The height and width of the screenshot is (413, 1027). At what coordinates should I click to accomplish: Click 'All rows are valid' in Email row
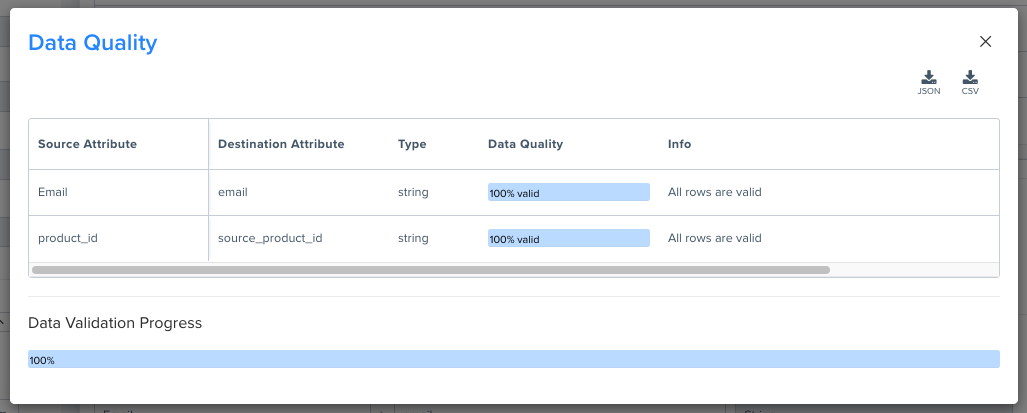715,192
